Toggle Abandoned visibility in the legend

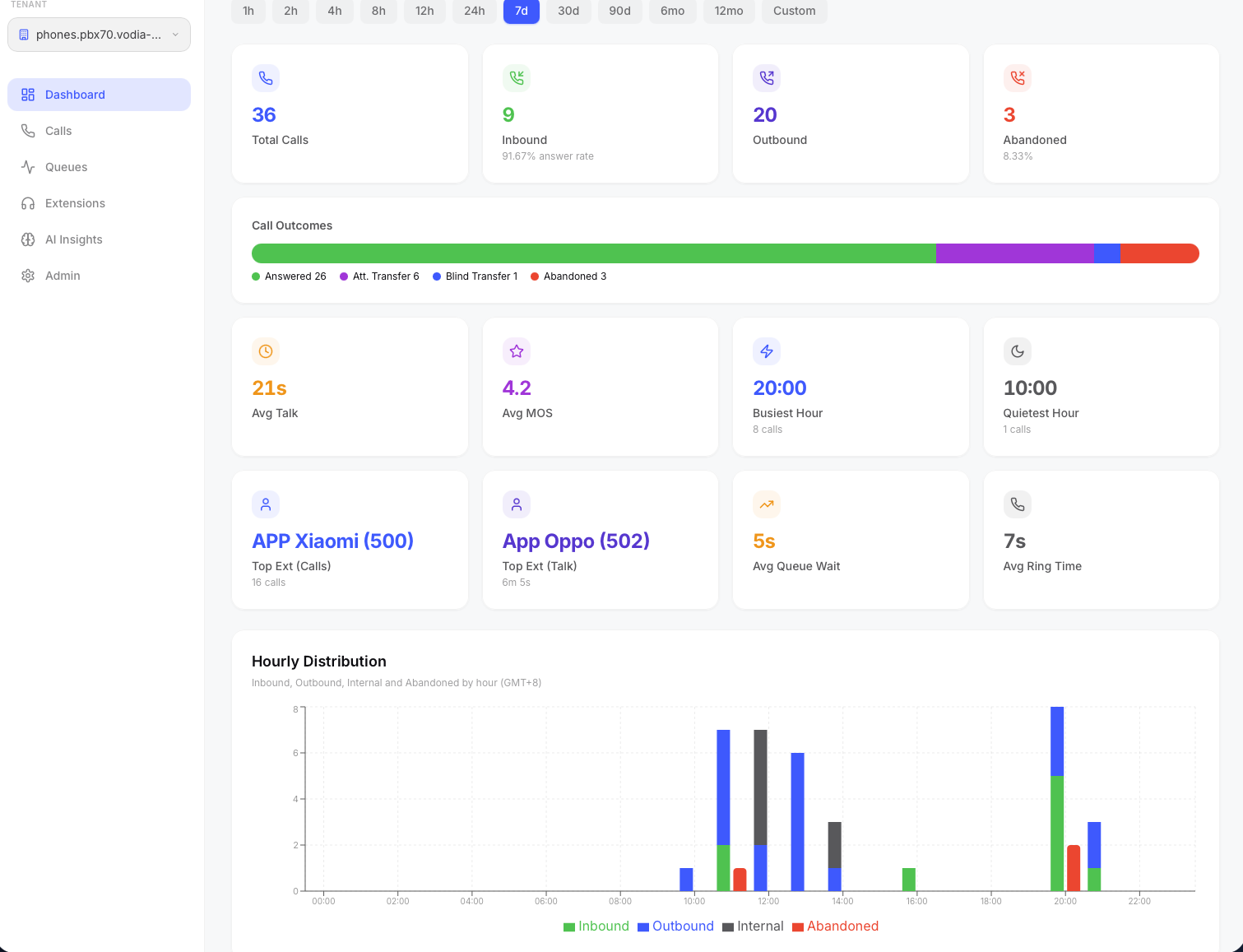click(835, 926)
